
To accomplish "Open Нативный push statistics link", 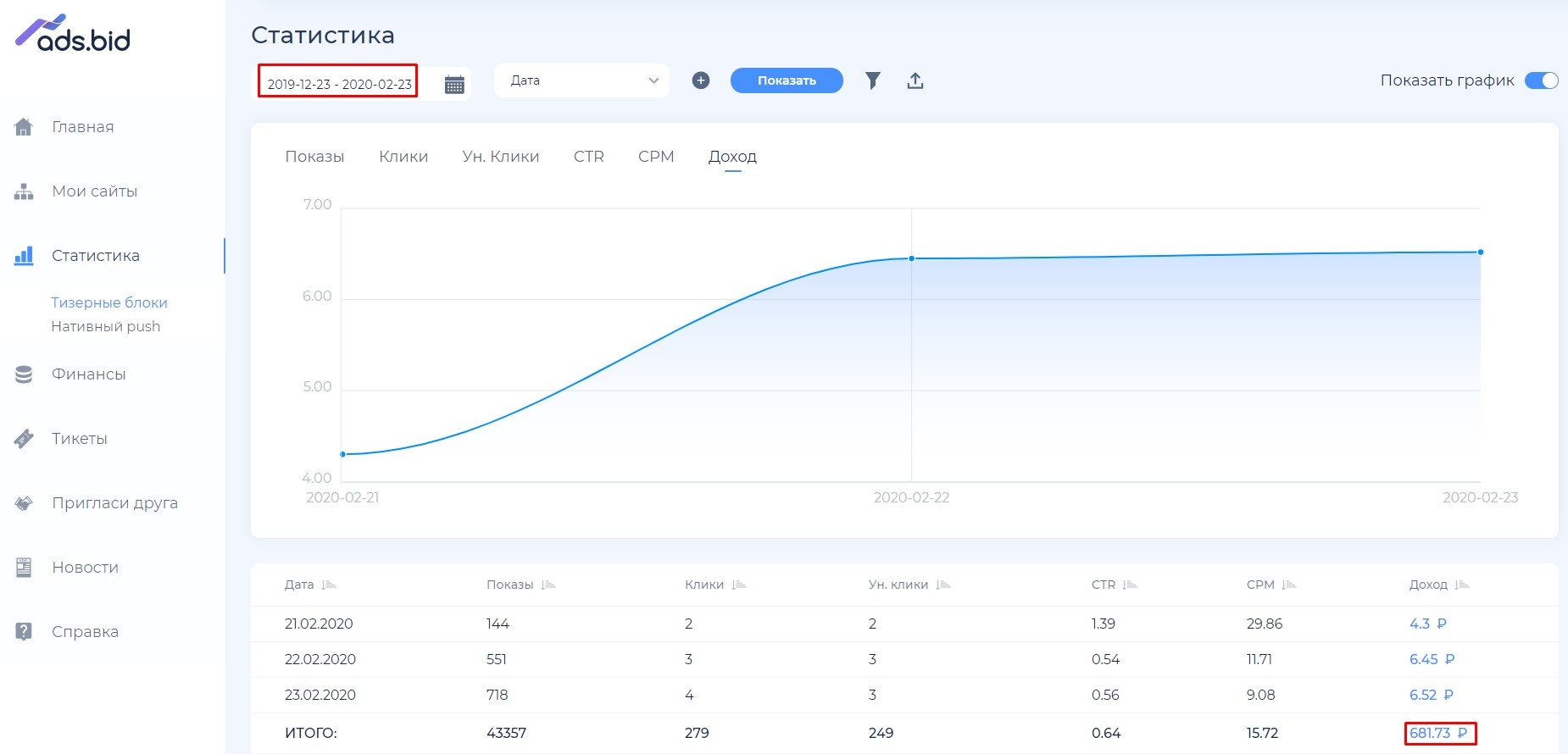I will [x=106, y=326].
